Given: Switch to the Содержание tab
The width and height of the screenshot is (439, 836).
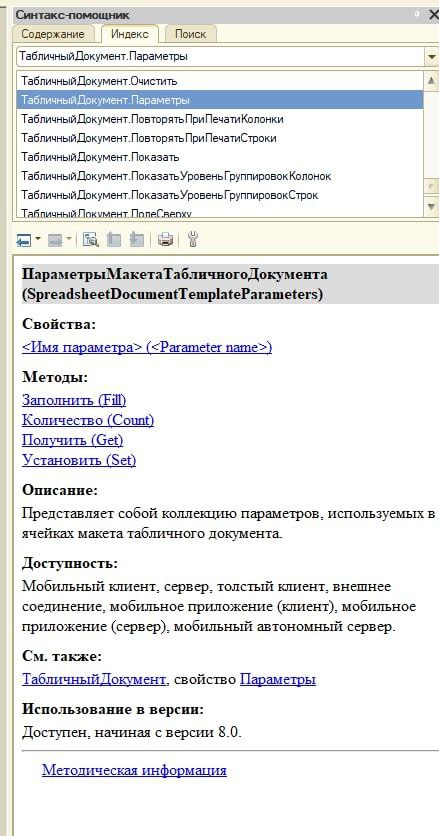Looking at the screenshot, I should point(53,34).
